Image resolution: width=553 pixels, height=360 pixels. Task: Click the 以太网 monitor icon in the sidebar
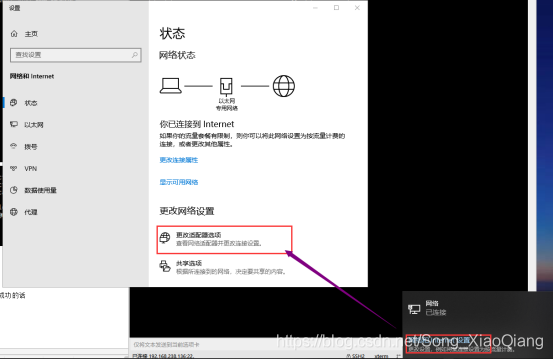pyautogui.click(x=14, y=124)
